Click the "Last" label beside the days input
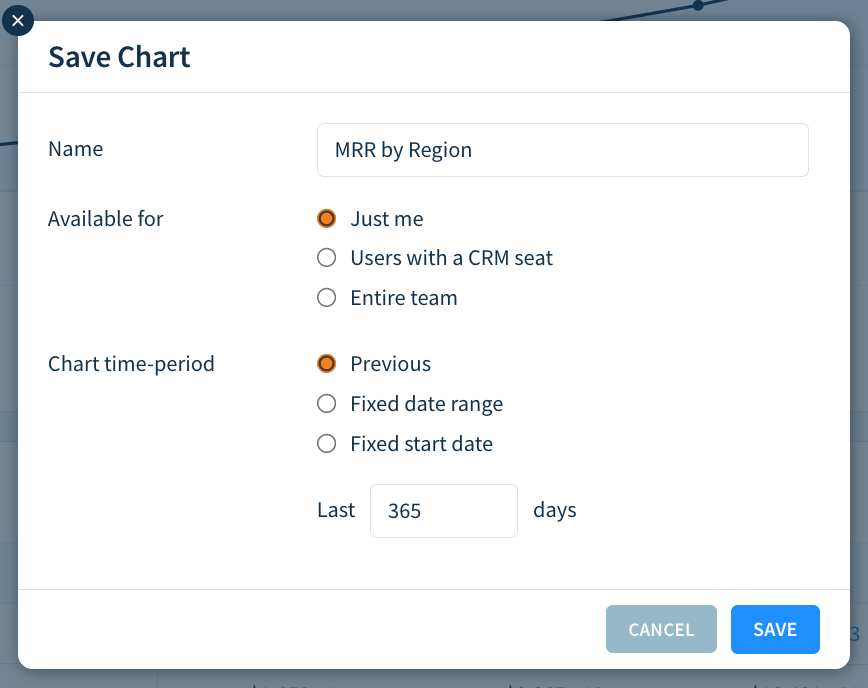Image resolution: width=868 pixels, height=688 pixels. [x=336, y=510]
